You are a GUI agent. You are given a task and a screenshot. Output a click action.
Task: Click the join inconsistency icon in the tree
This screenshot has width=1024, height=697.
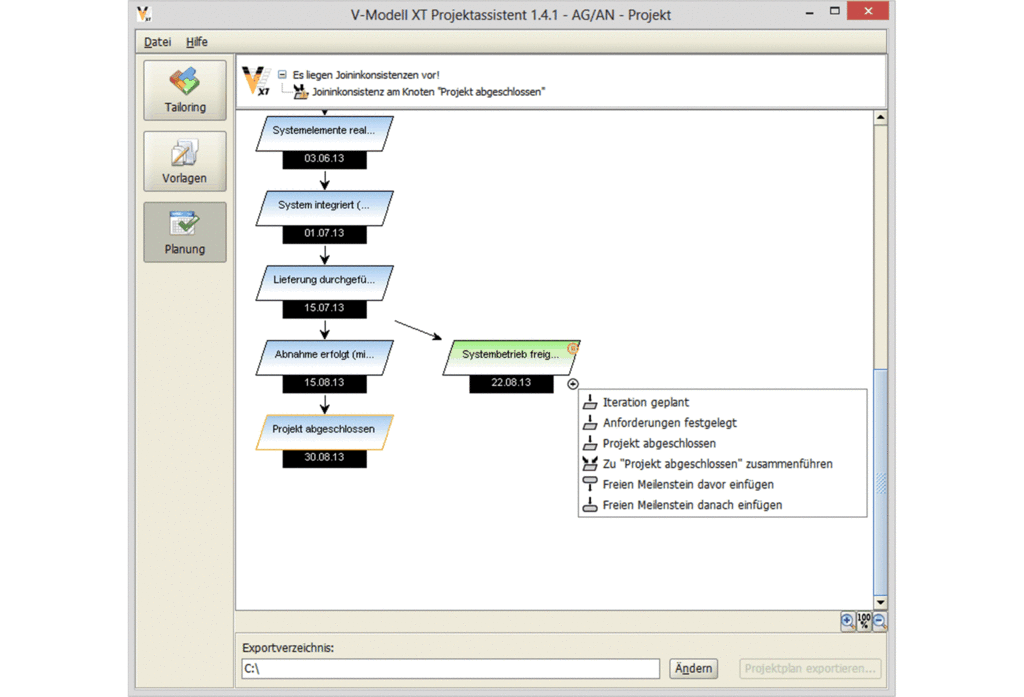[x=300, y=92]
